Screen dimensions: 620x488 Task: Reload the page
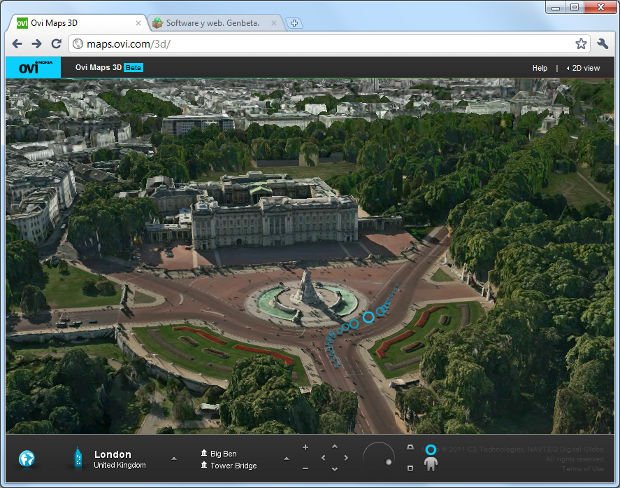click(57, 44)
